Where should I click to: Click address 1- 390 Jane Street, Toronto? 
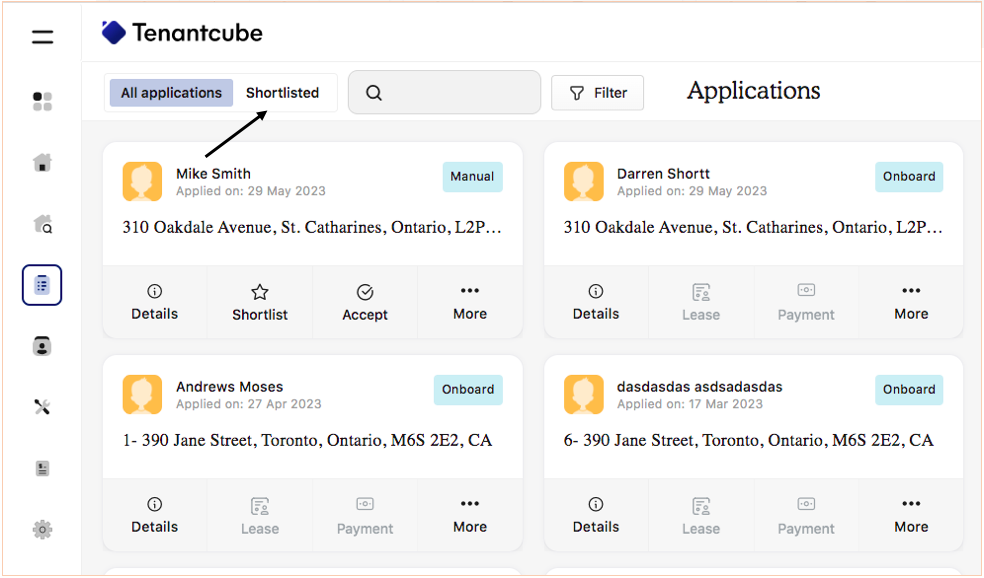click(x=308, y=441)
